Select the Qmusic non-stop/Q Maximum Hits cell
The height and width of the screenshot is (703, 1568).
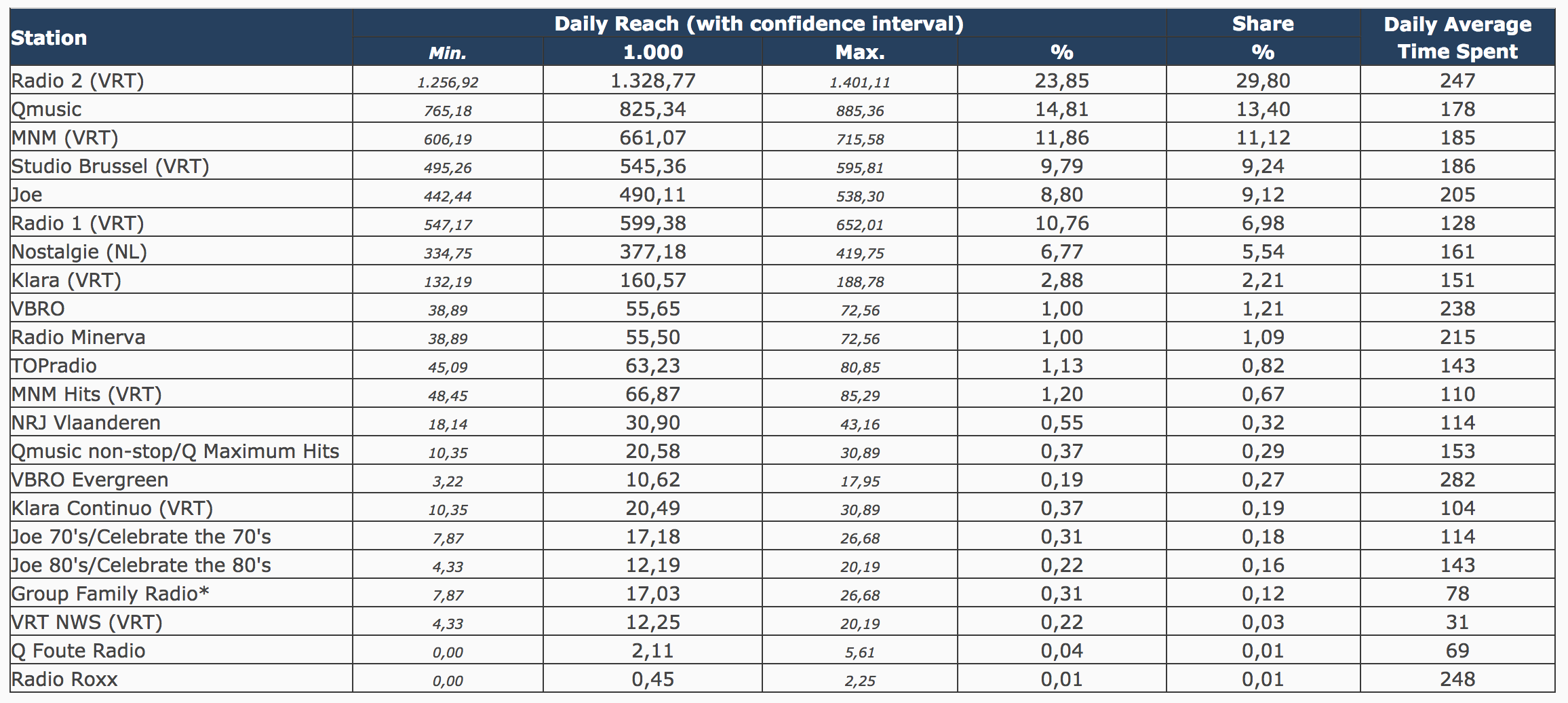tap(176, 451)
